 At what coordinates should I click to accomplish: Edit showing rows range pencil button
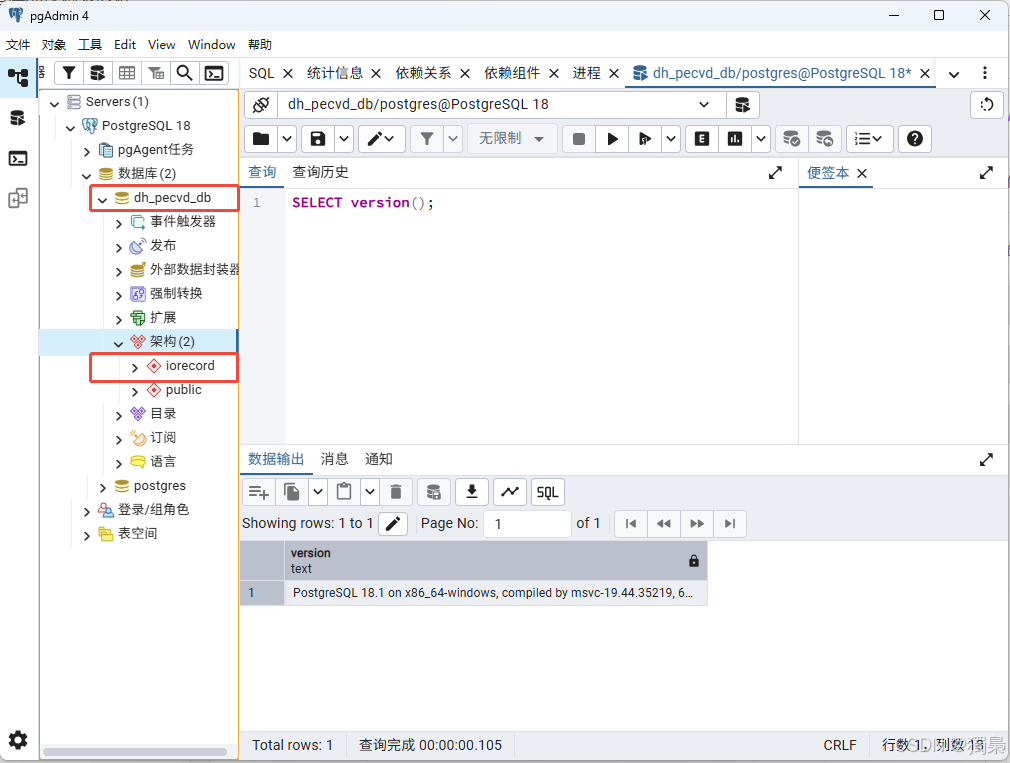pos(393,523)
